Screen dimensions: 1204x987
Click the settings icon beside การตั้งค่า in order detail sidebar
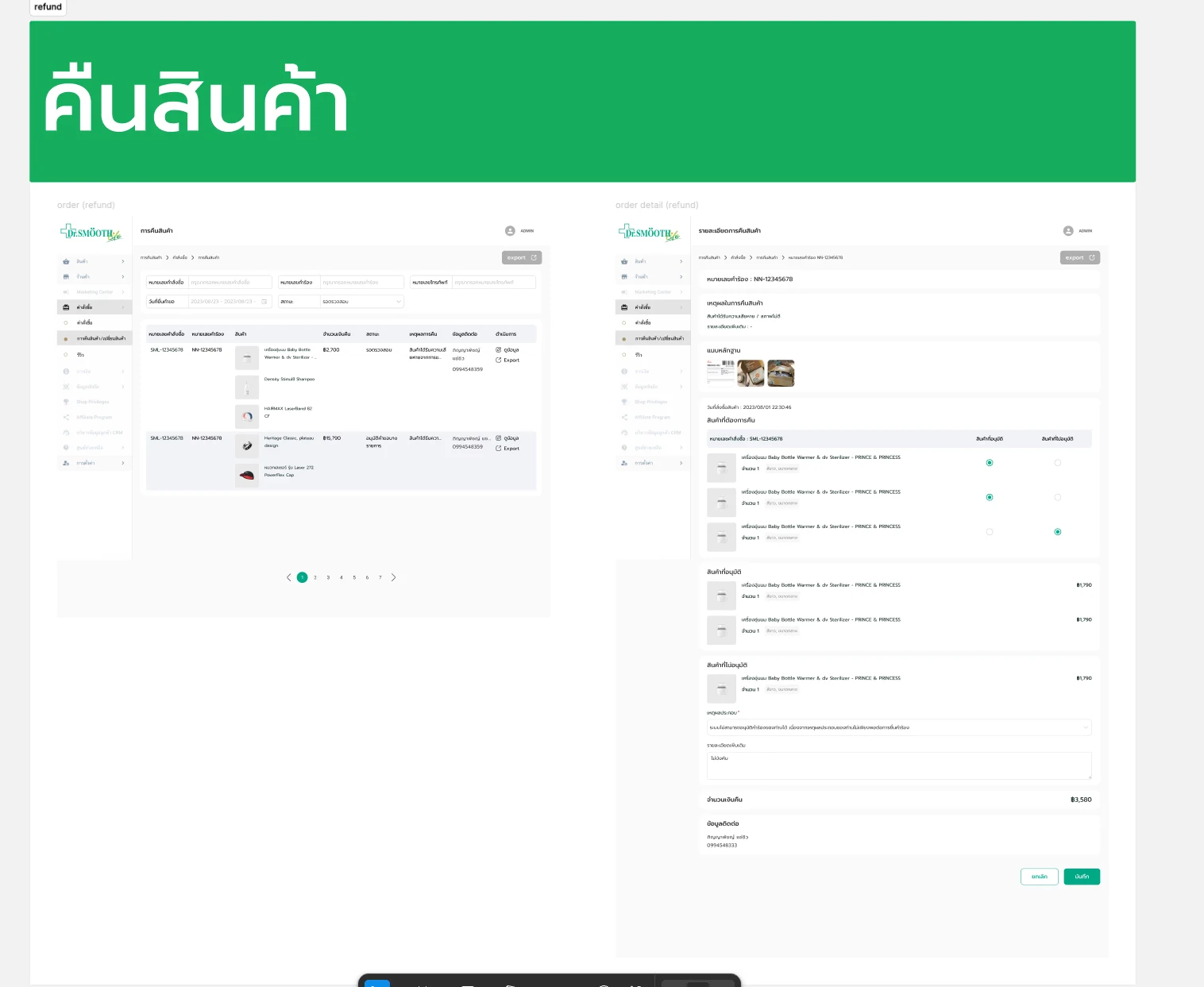coord(624,463)
